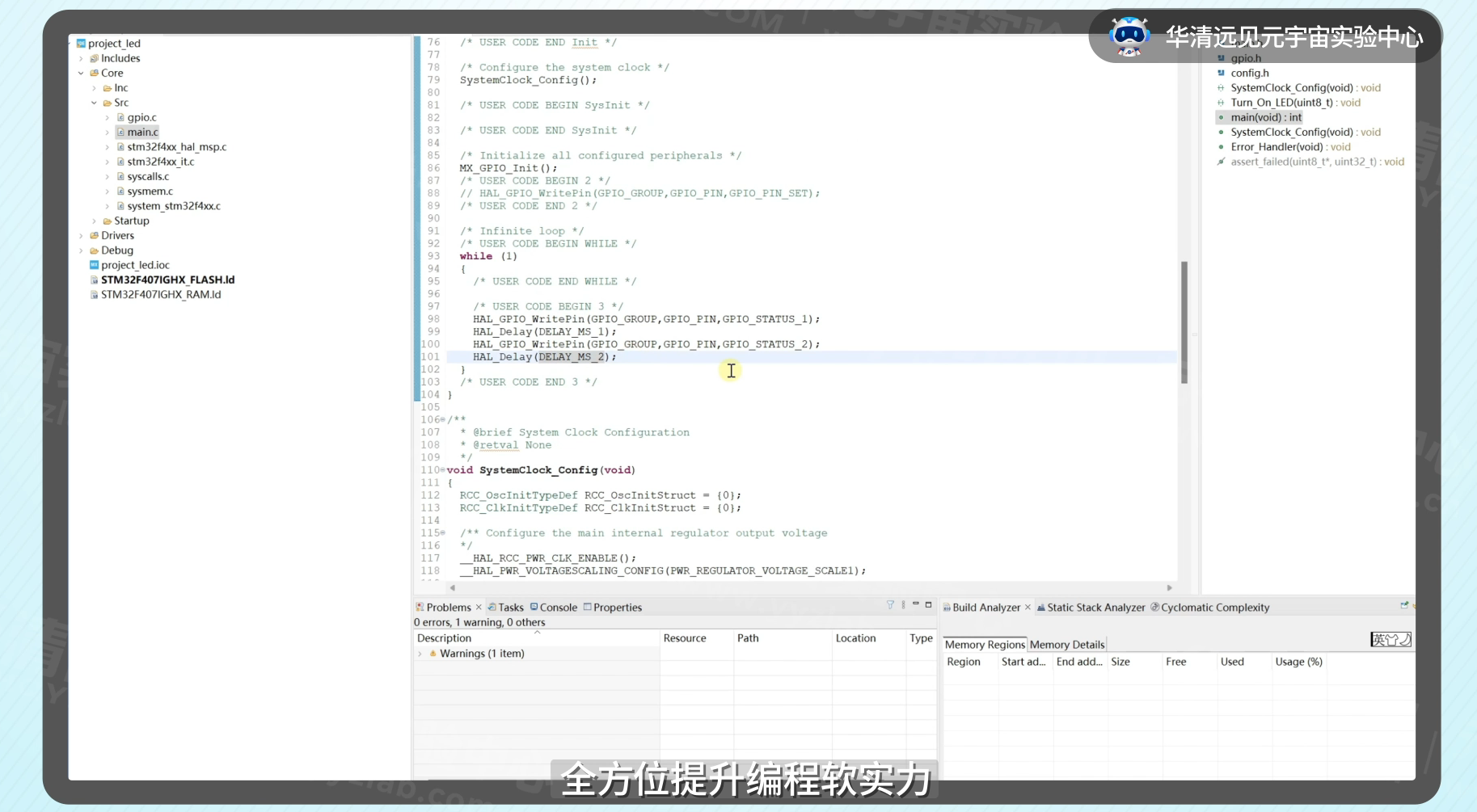
Task: Click the filter icon in Problems view
Action: tap(890, 605)
